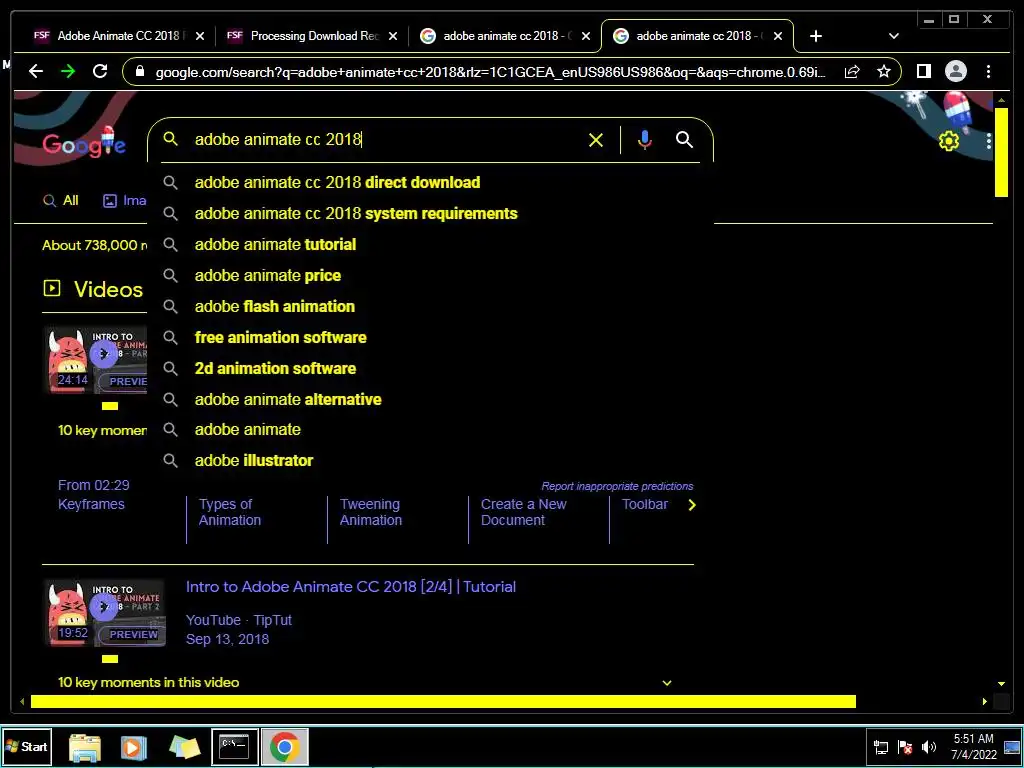Open 'Intro to Adobe Animate CC 2018 [2/4]' link
This screenshot has width=1024, height=768.
(351, 586)
